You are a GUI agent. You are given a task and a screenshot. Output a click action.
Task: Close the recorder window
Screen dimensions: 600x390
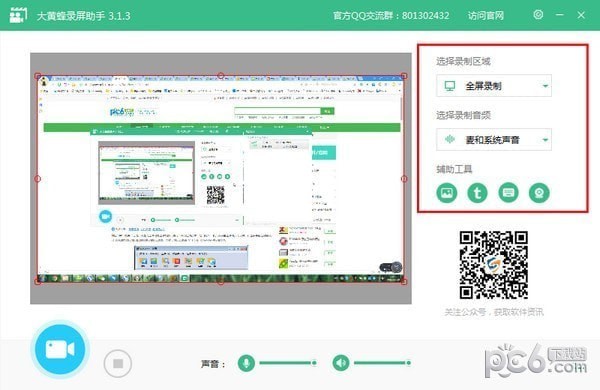point(581,15)
